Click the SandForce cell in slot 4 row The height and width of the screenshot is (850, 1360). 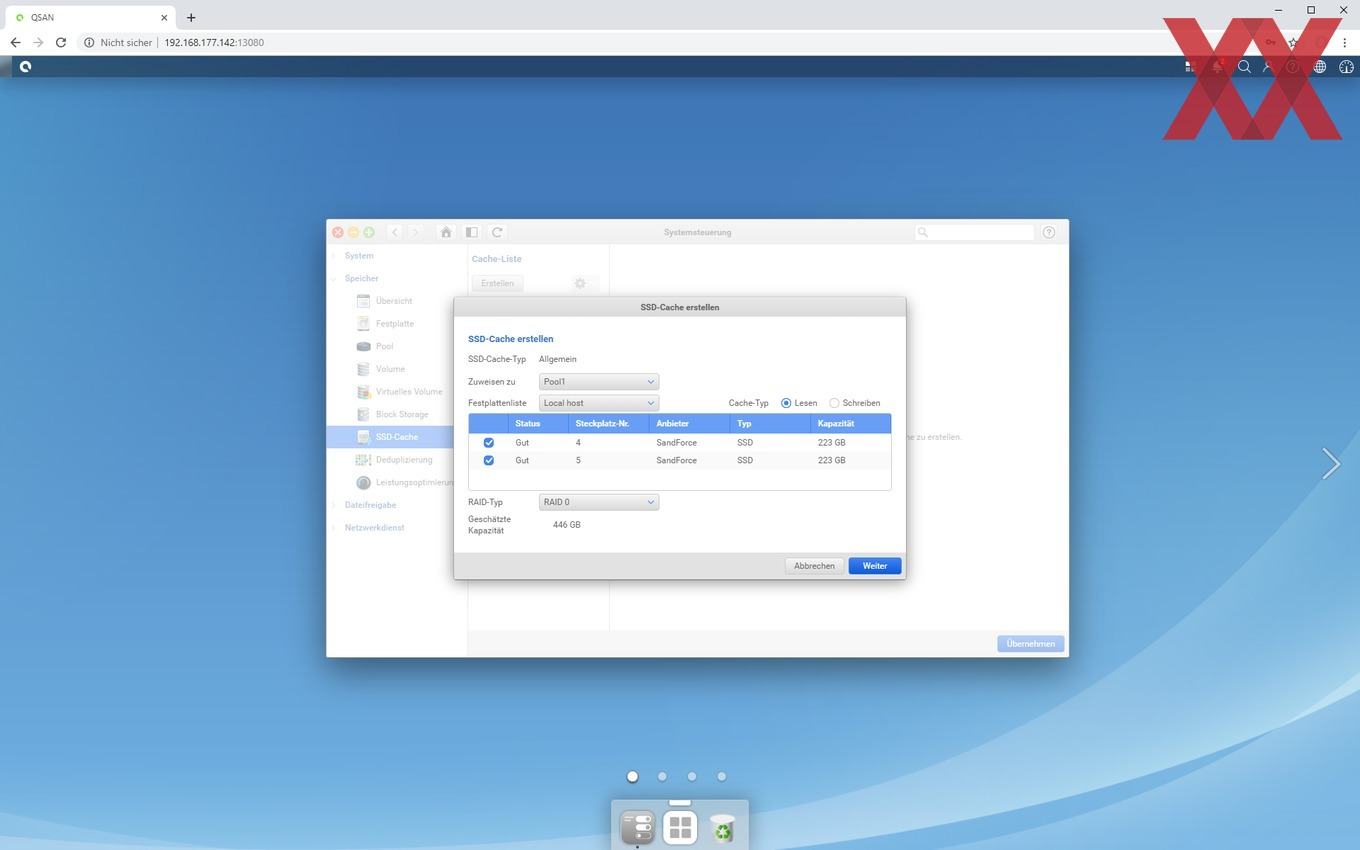pos(676,442)
